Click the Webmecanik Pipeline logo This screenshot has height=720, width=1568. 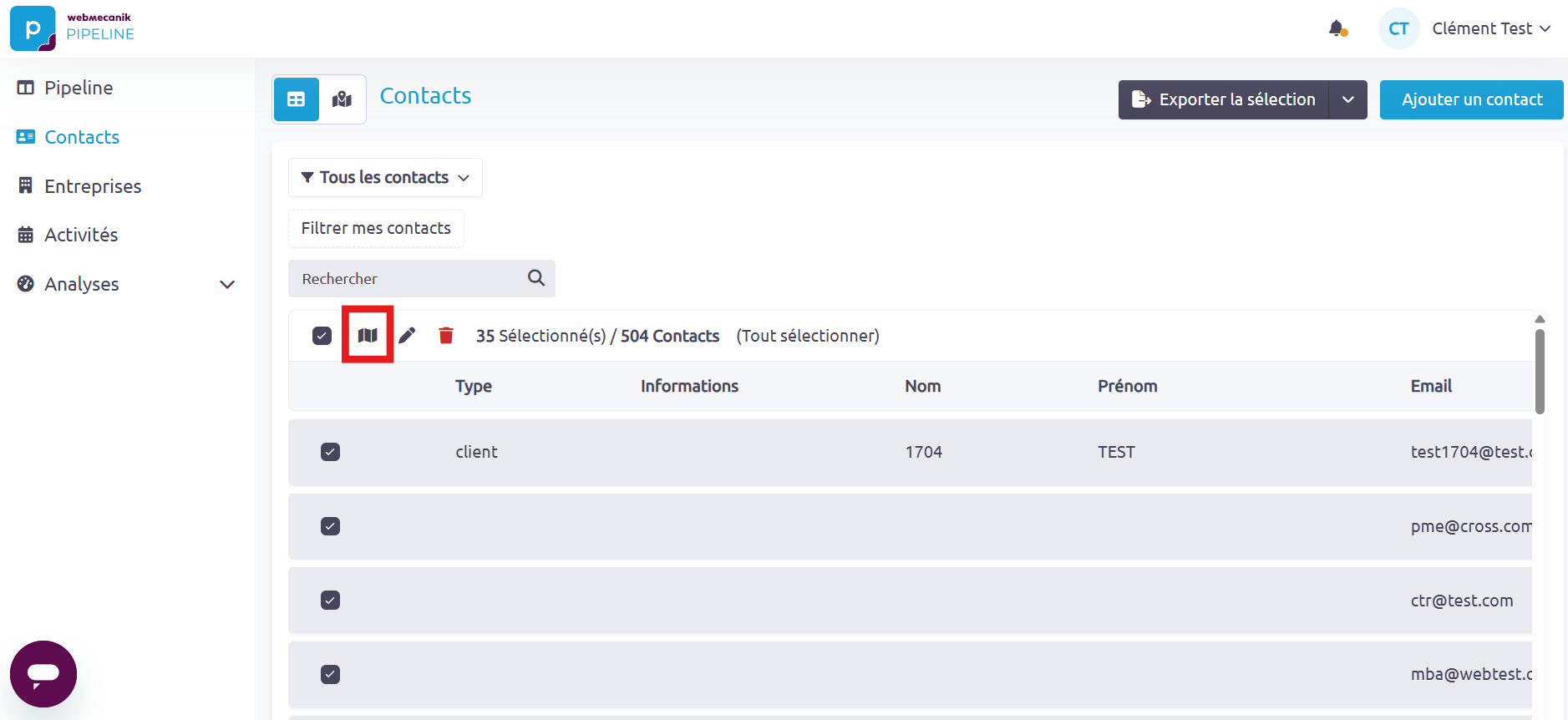pyautogui.click(x=73, y=28)
